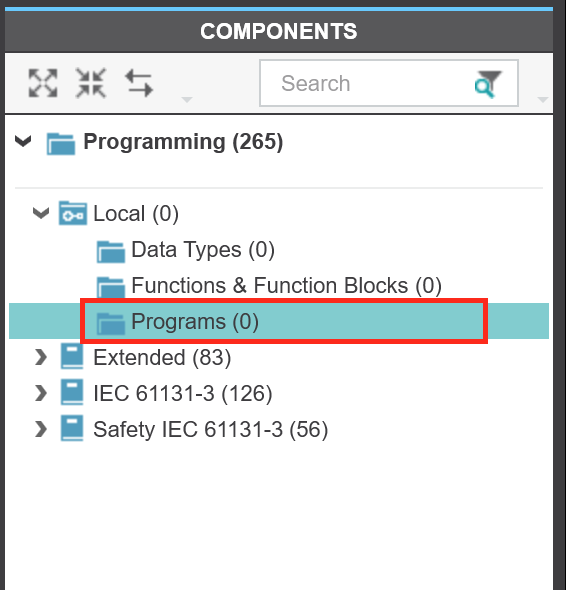Click the Programming folder icon
566x590 pixels.
click(x=61, y=143)
